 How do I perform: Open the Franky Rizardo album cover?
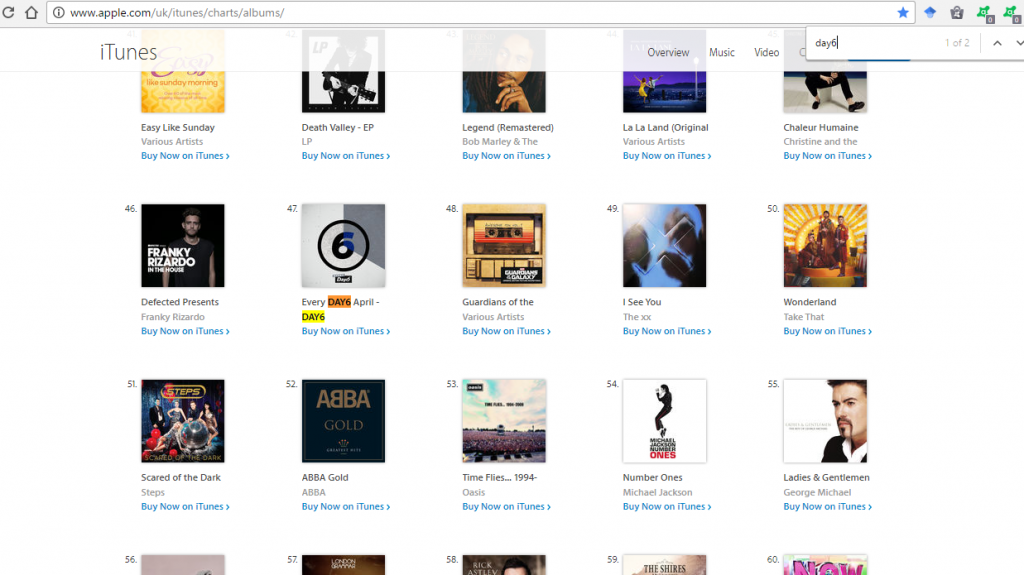coord(183,246)
